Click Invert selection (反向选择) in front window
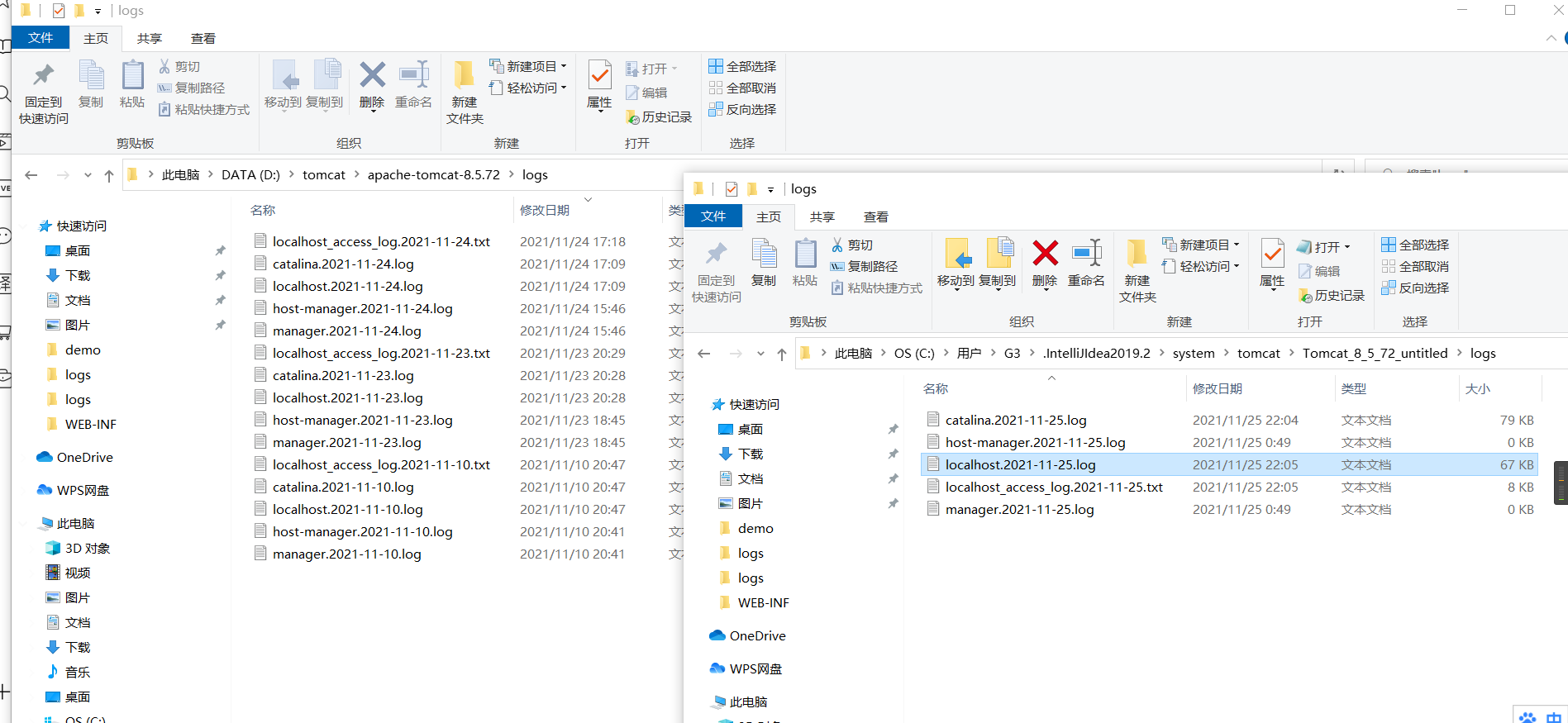1568x723 pixels. click(1415, 288)
